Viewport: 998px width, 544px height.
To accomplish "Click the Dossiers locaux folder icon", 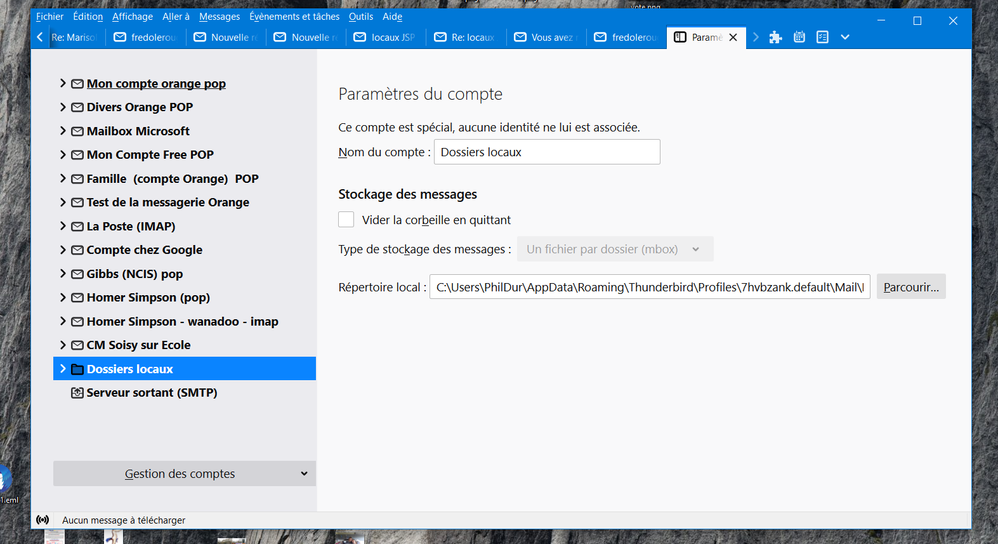I will 77,369.
